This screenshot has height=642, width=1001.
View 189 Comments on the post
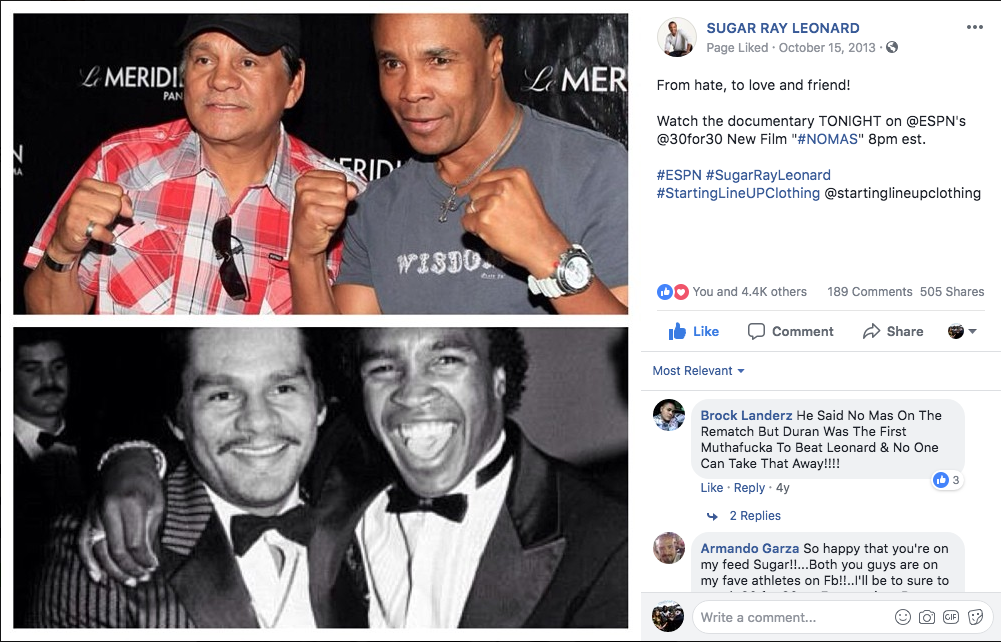868,291
